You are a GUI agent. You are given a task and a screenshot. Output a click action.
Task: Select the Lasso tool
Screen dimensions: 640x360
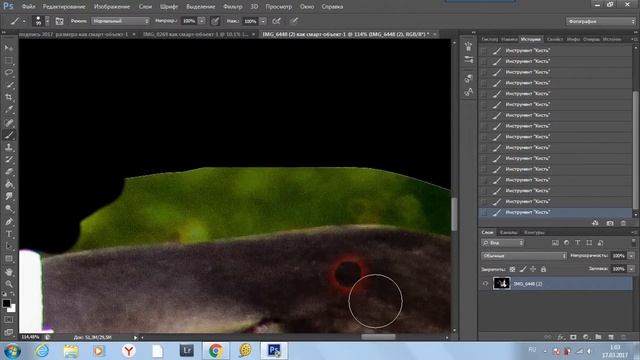click(9, 73)
